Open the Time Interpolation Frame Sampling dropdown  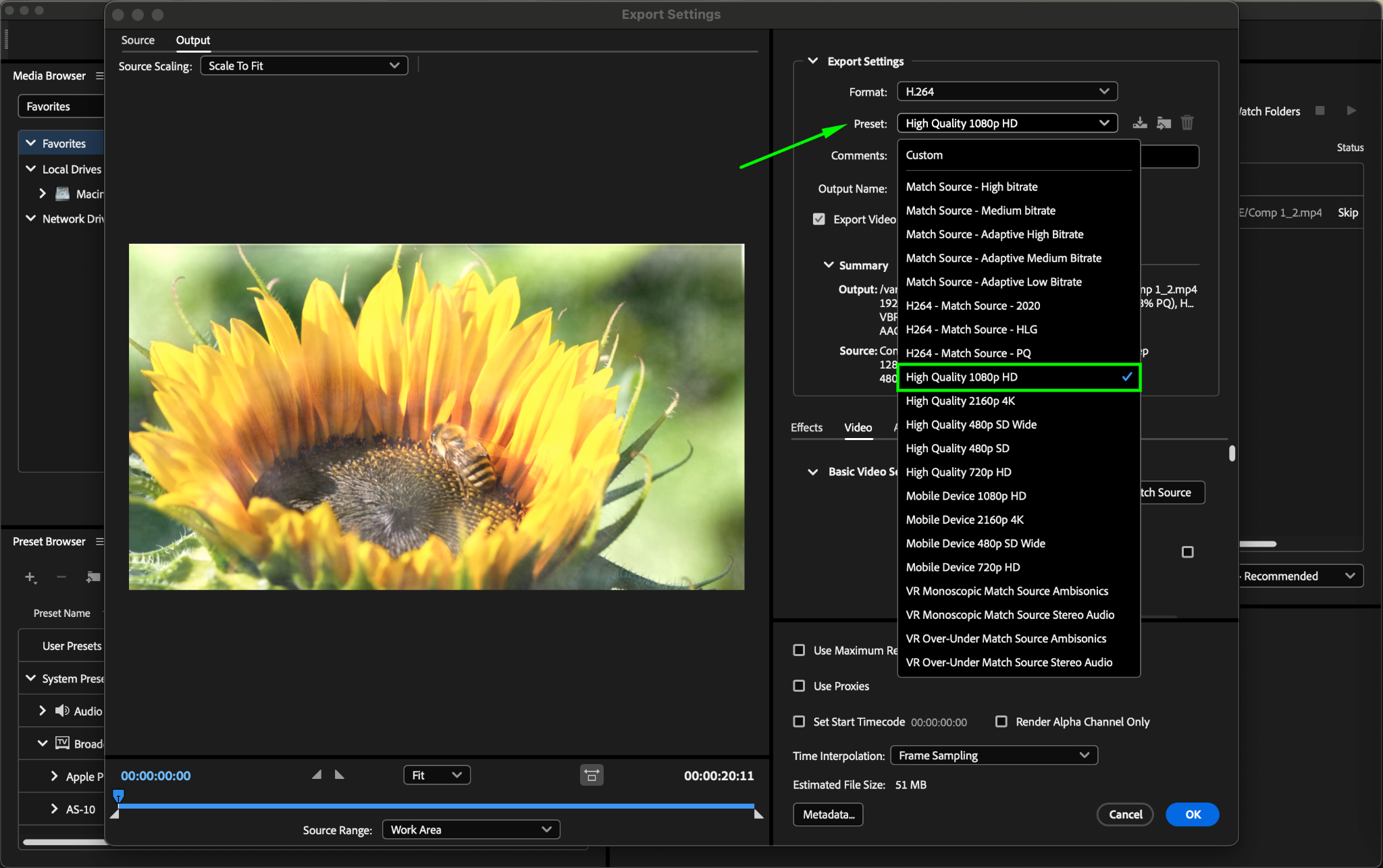coord(993,755)
